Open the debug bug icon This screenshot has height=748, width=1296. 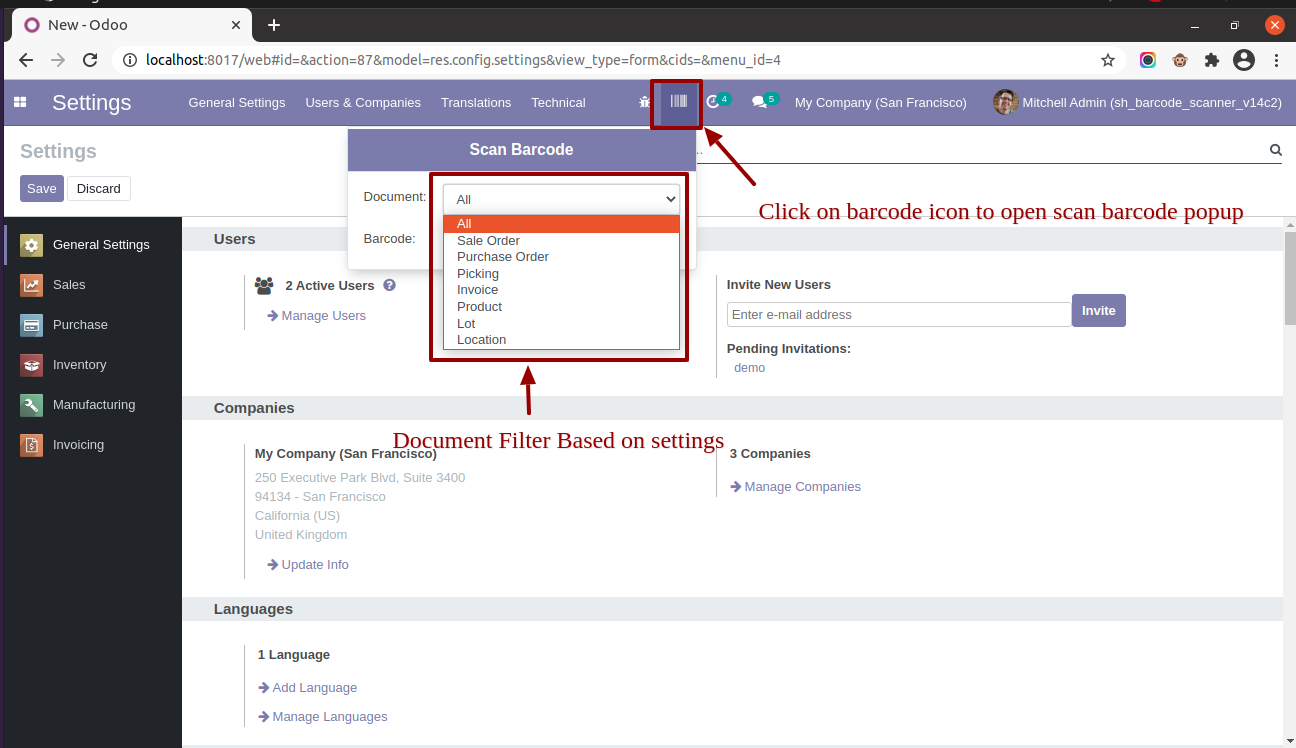click(645, 102)
